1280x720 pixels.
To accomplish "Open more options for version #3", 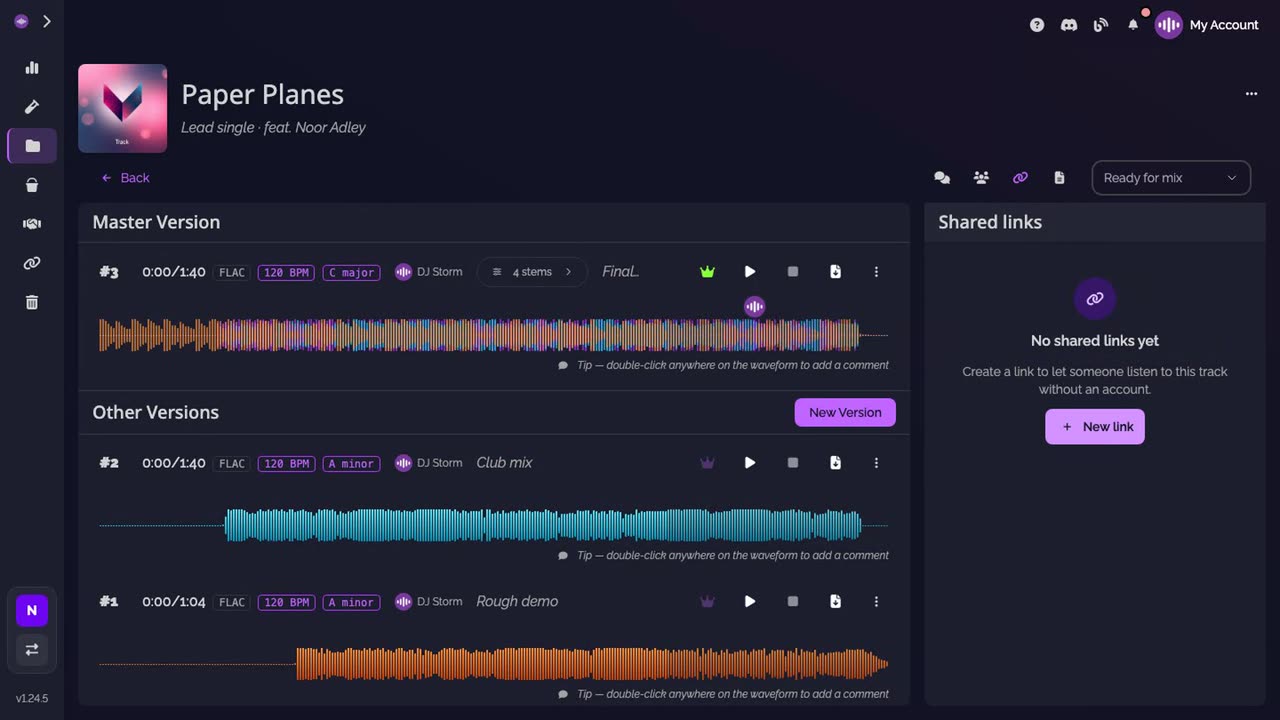I will click(x=876, y=272).
